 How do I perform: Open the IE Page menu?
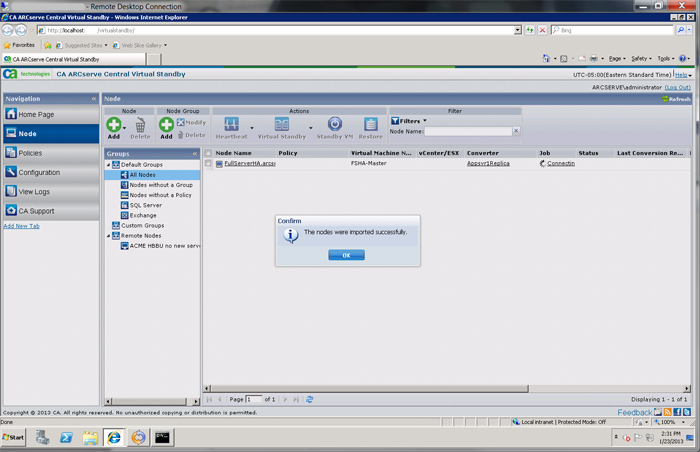(x=617, y=59)
